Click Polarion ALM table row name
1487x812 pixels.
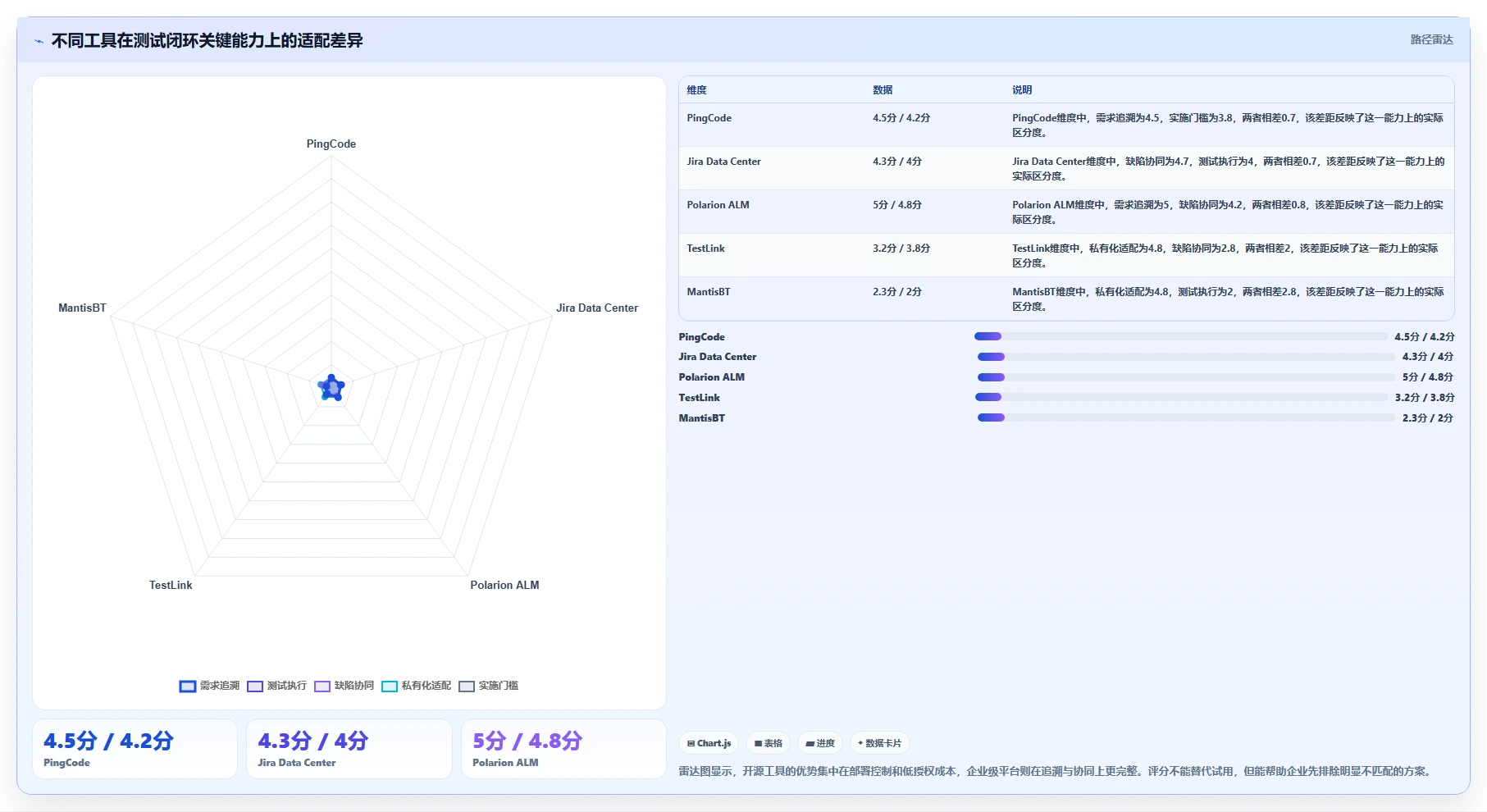[x=718, y=205]
